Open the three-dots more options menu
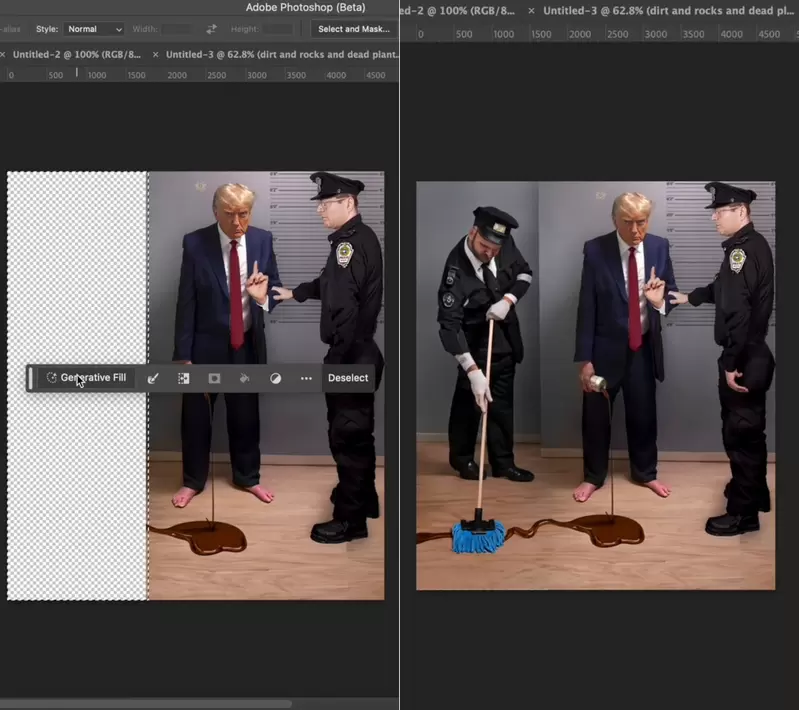 click(306, 379)
